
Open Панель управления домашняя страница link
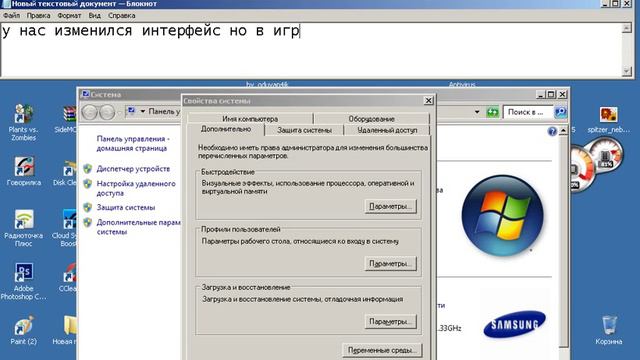pos(133,143)
